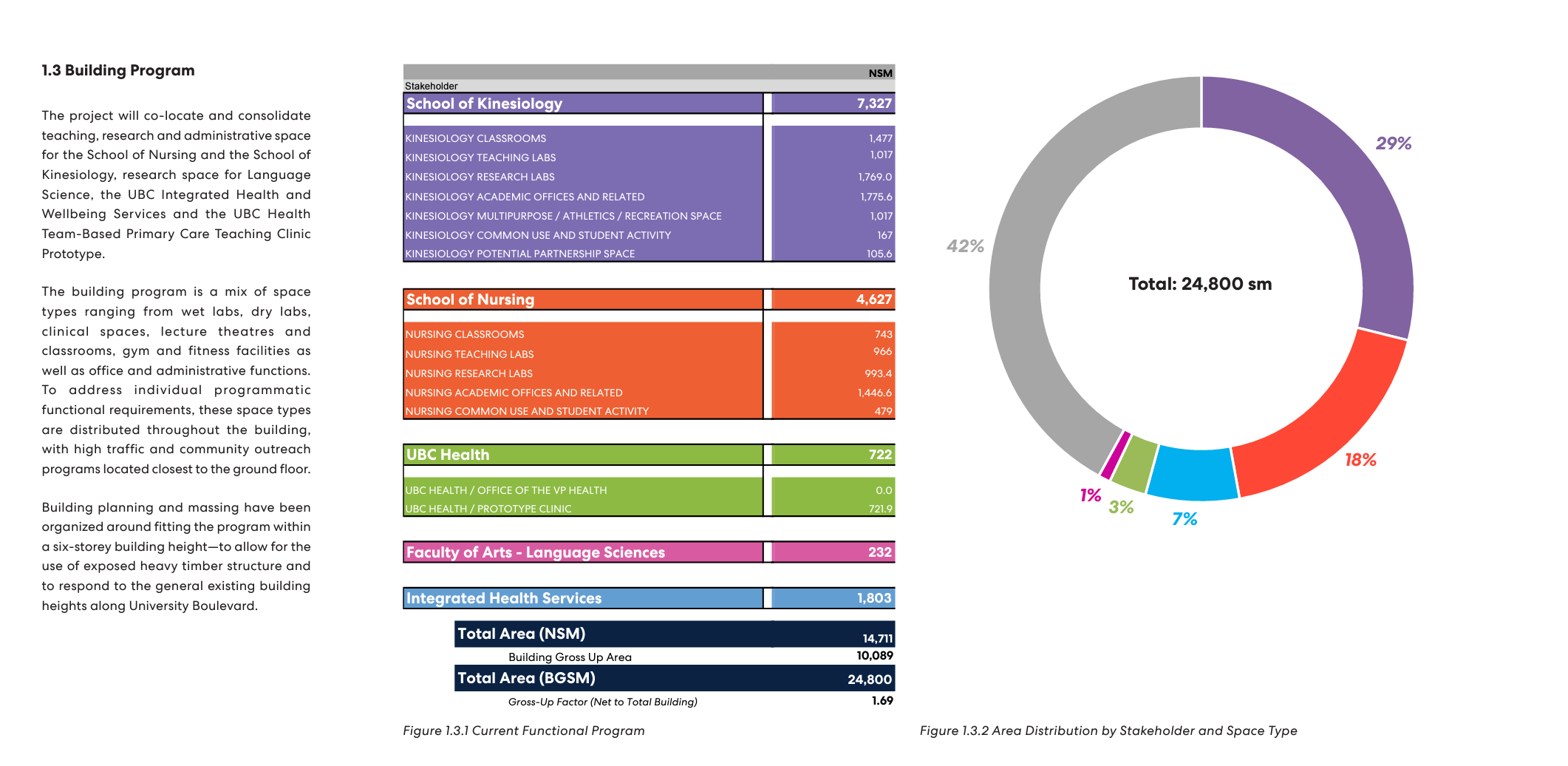Viewport: 1568px width, 766px height.
Task: Select the gross up value 10,089
Action: point(875,656)
